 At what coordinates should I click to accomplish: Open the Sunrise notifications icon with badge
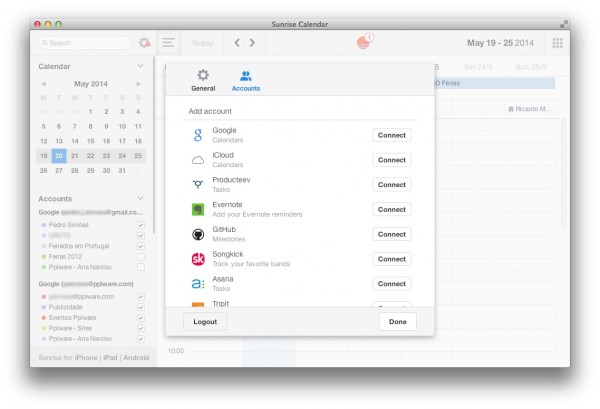364,41
